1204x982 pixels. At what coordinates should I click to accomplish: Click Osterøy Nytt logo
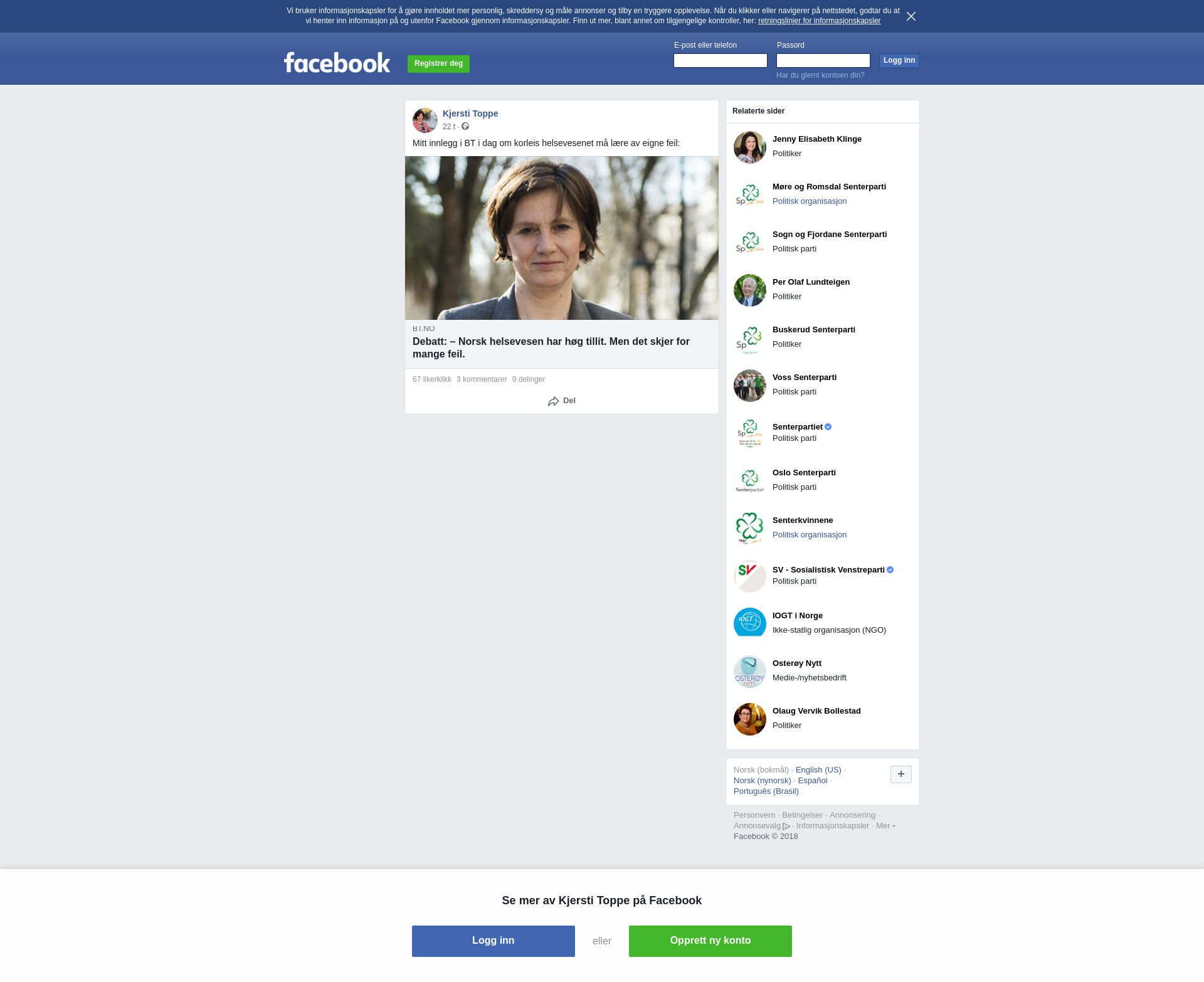click(x=750, y=672)
